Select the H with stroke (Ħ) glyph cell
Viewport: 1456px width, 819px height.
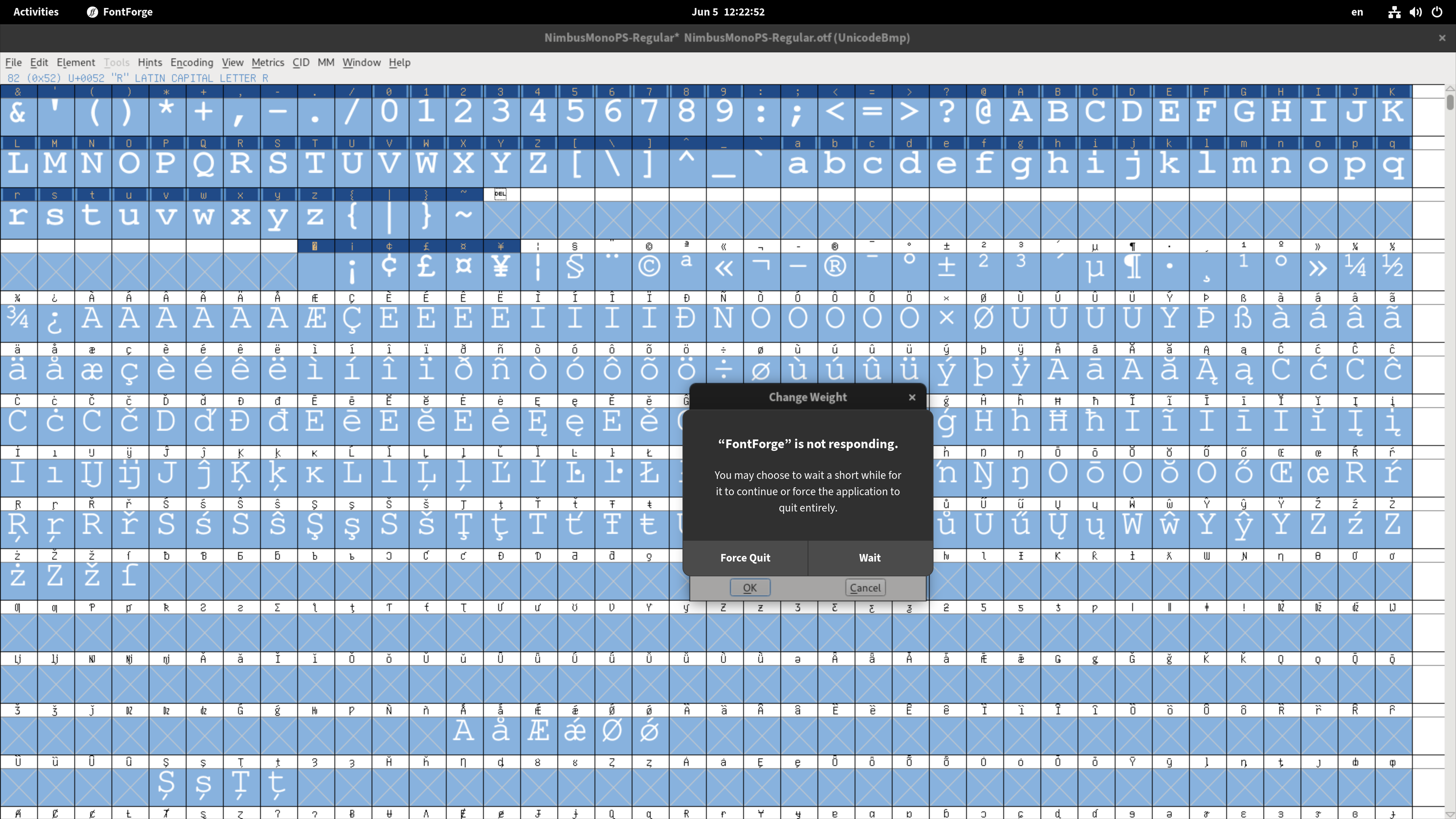click(x=1057, y=420)
